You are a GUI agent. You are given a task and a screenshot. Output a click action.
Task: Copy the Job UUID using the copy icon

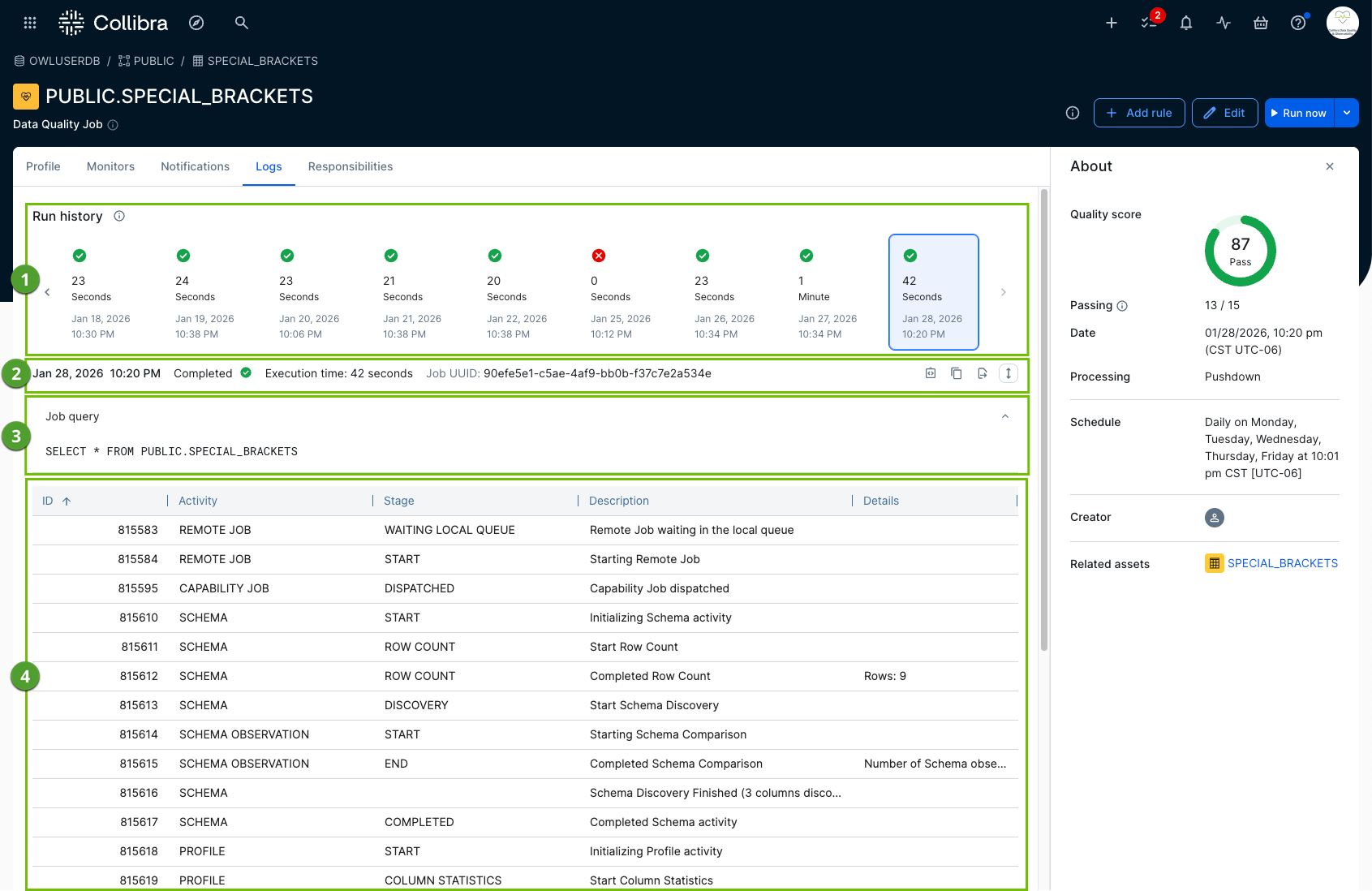(956, 373)
